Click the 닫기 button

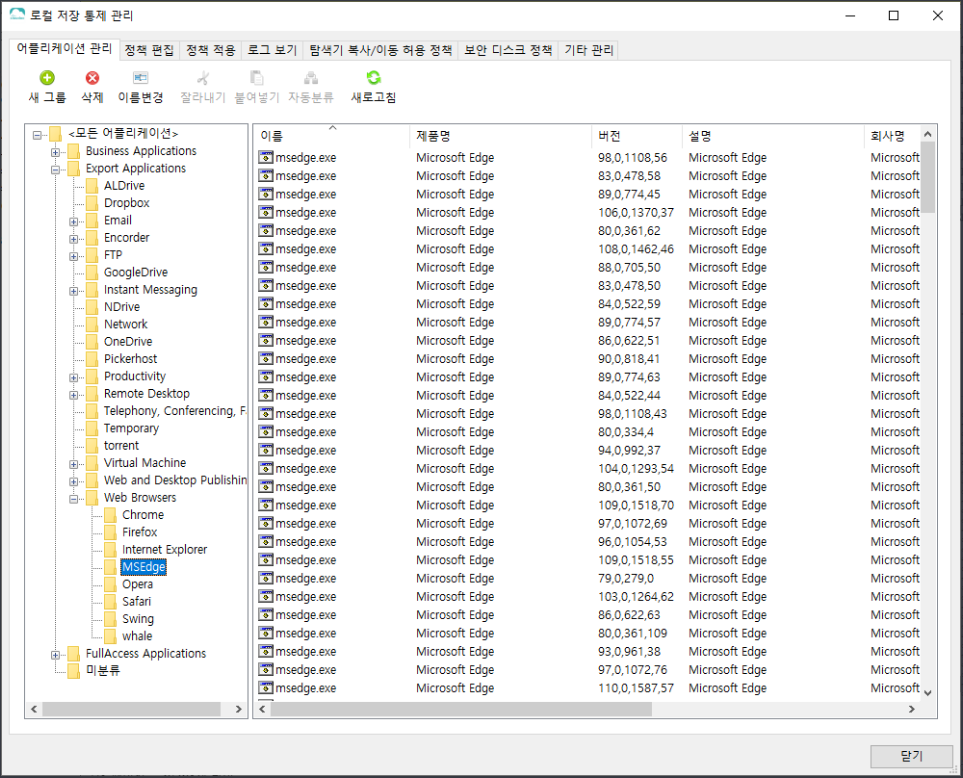tap(911, 756)
